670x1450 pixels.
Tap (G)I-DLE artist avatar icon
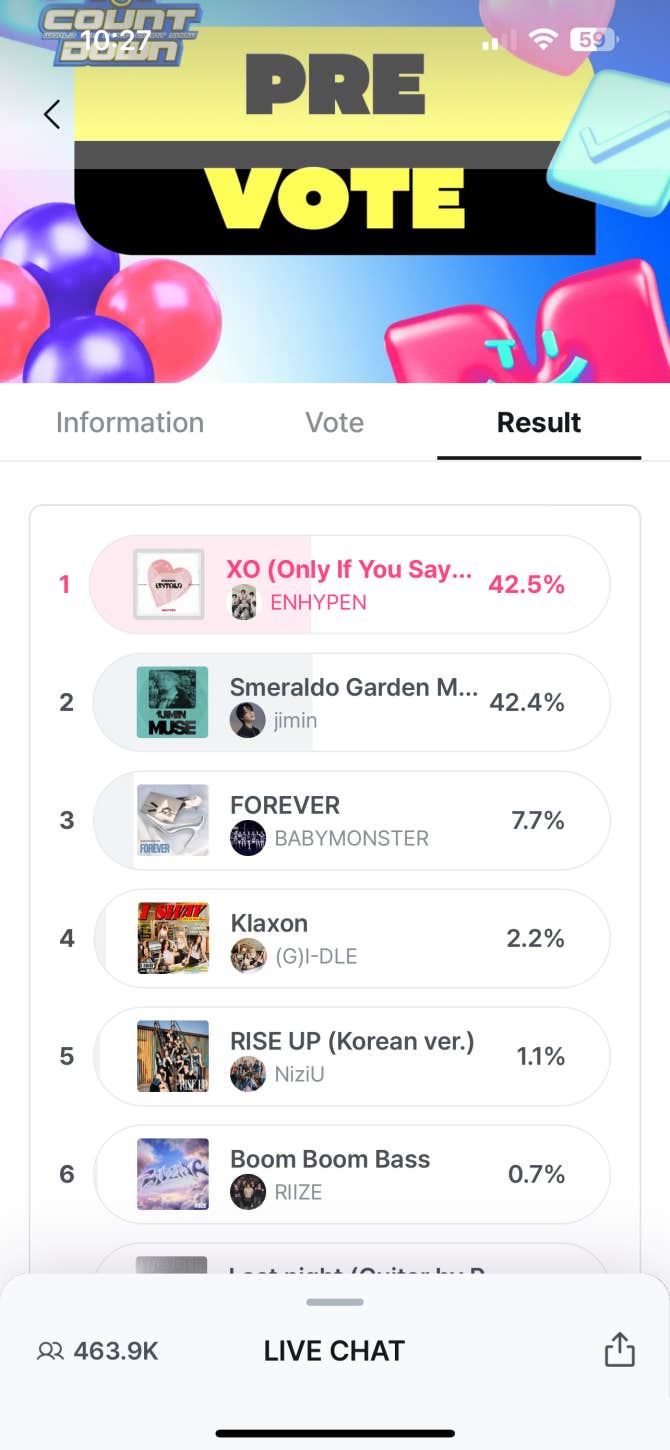pyautogui.click(x=248, y=956)
